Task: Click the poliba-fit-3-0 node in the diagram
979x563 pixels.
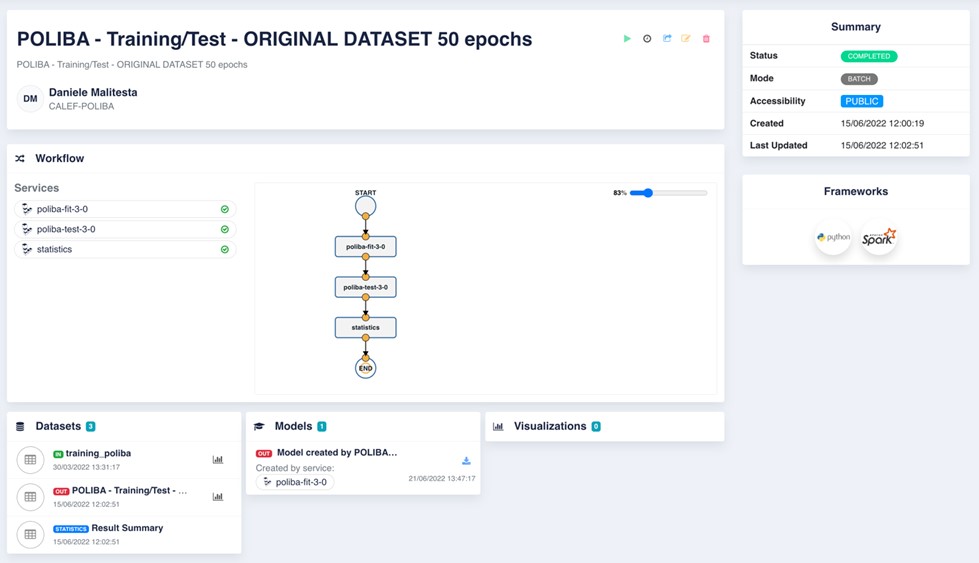Action: (x=365, y=246)
